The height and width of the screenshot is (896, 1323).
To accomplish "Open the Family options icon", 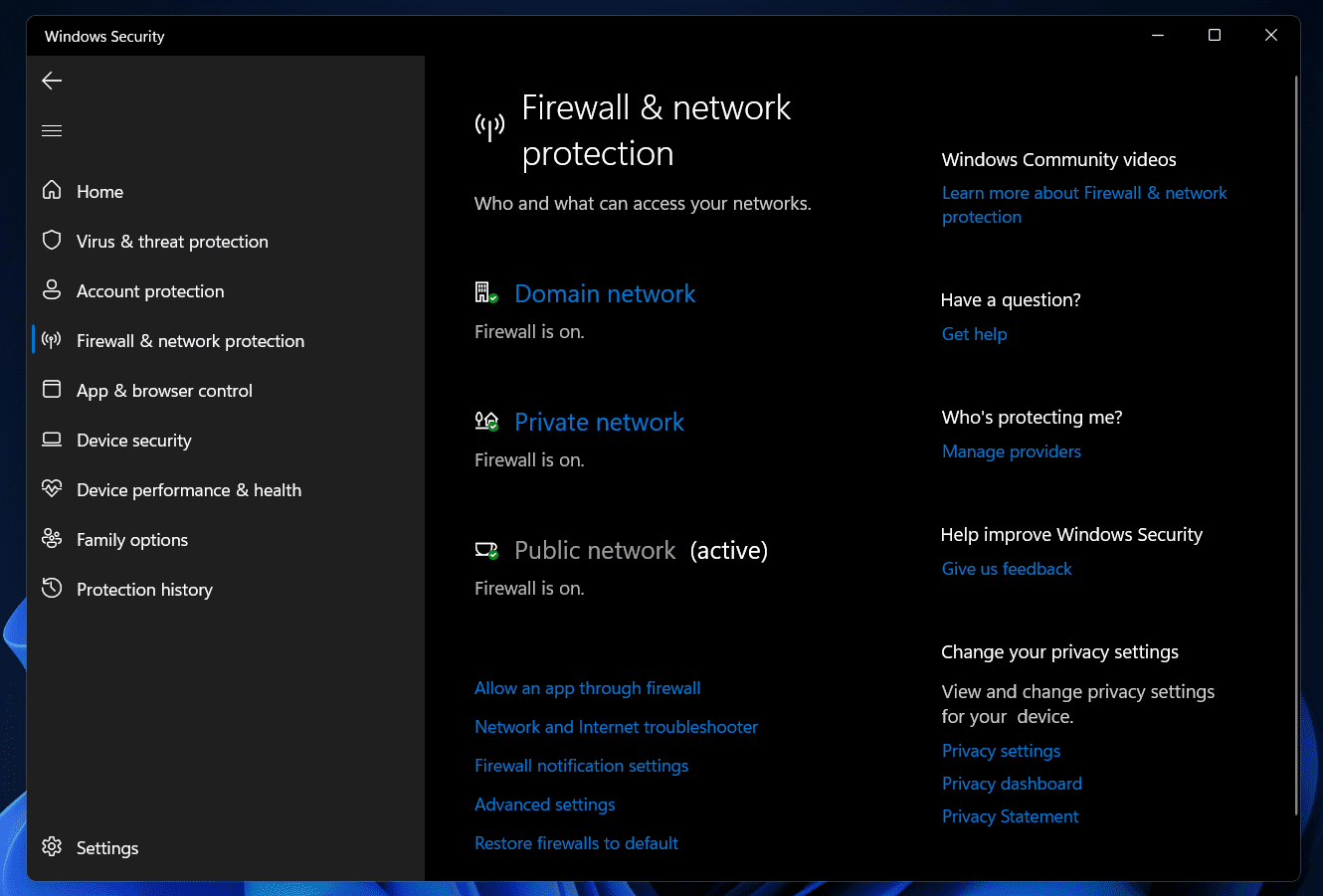I will 52,539.
